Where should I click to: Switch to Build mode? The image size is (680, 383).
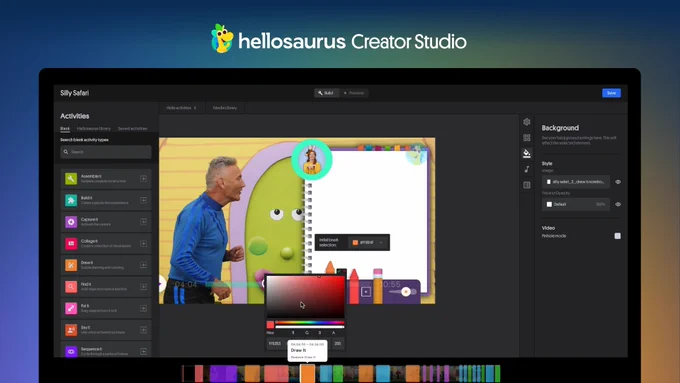pos(326,93)
